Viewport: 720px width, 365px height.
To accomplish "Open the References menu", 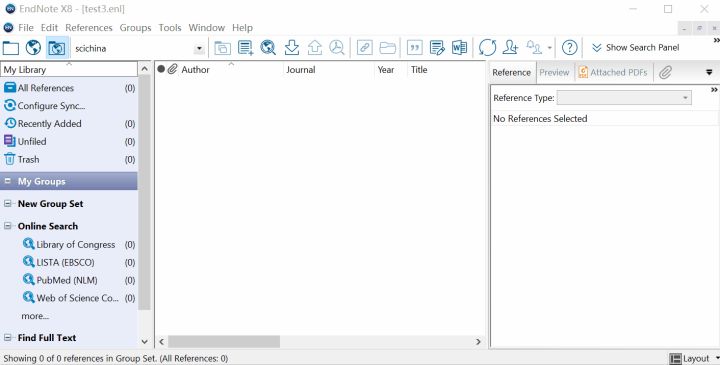I will point(89,28).
